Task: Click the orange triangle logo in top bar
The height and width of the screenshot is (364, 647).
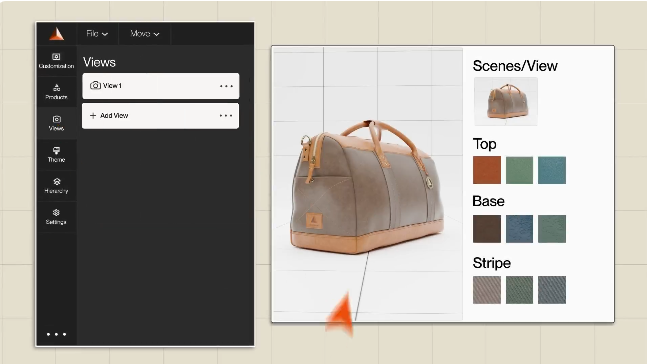Action: pyautogui.click(x=57, y=34)
